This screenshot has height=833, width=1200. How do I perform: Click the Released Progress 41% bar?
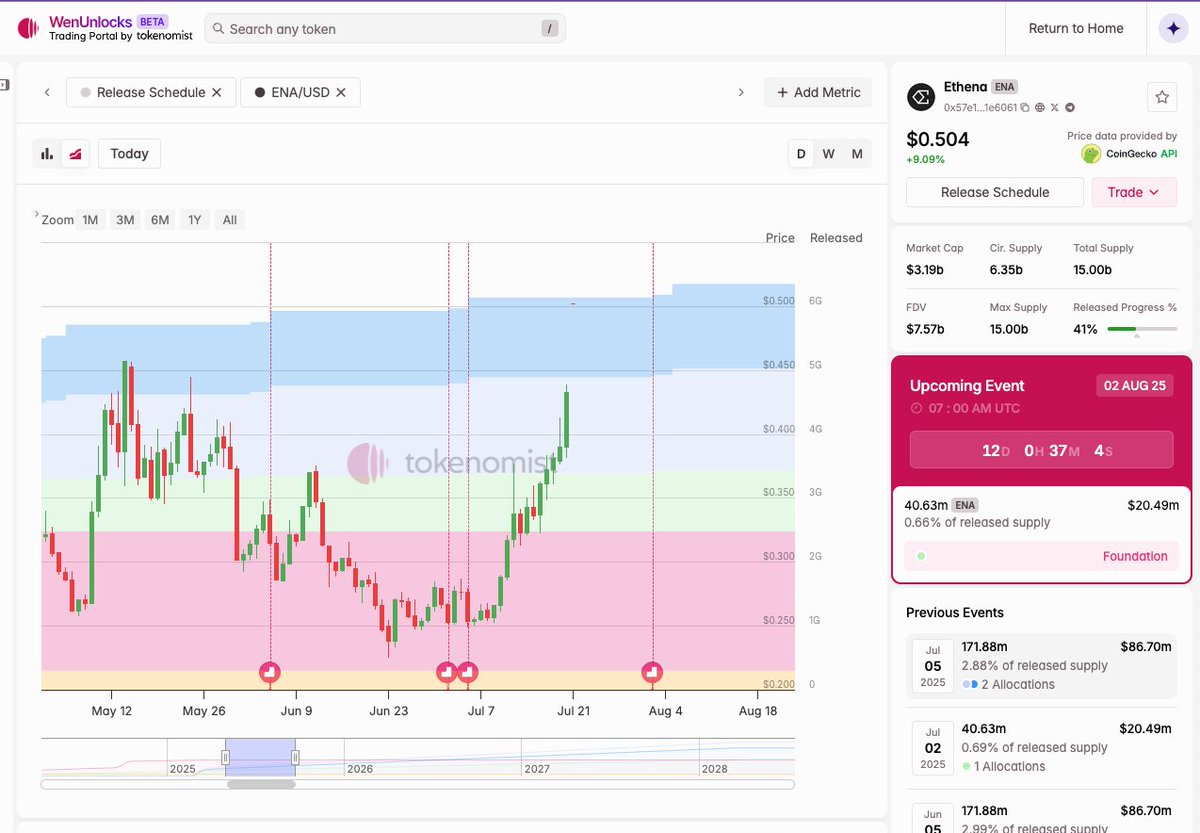tap(1142, 329)
